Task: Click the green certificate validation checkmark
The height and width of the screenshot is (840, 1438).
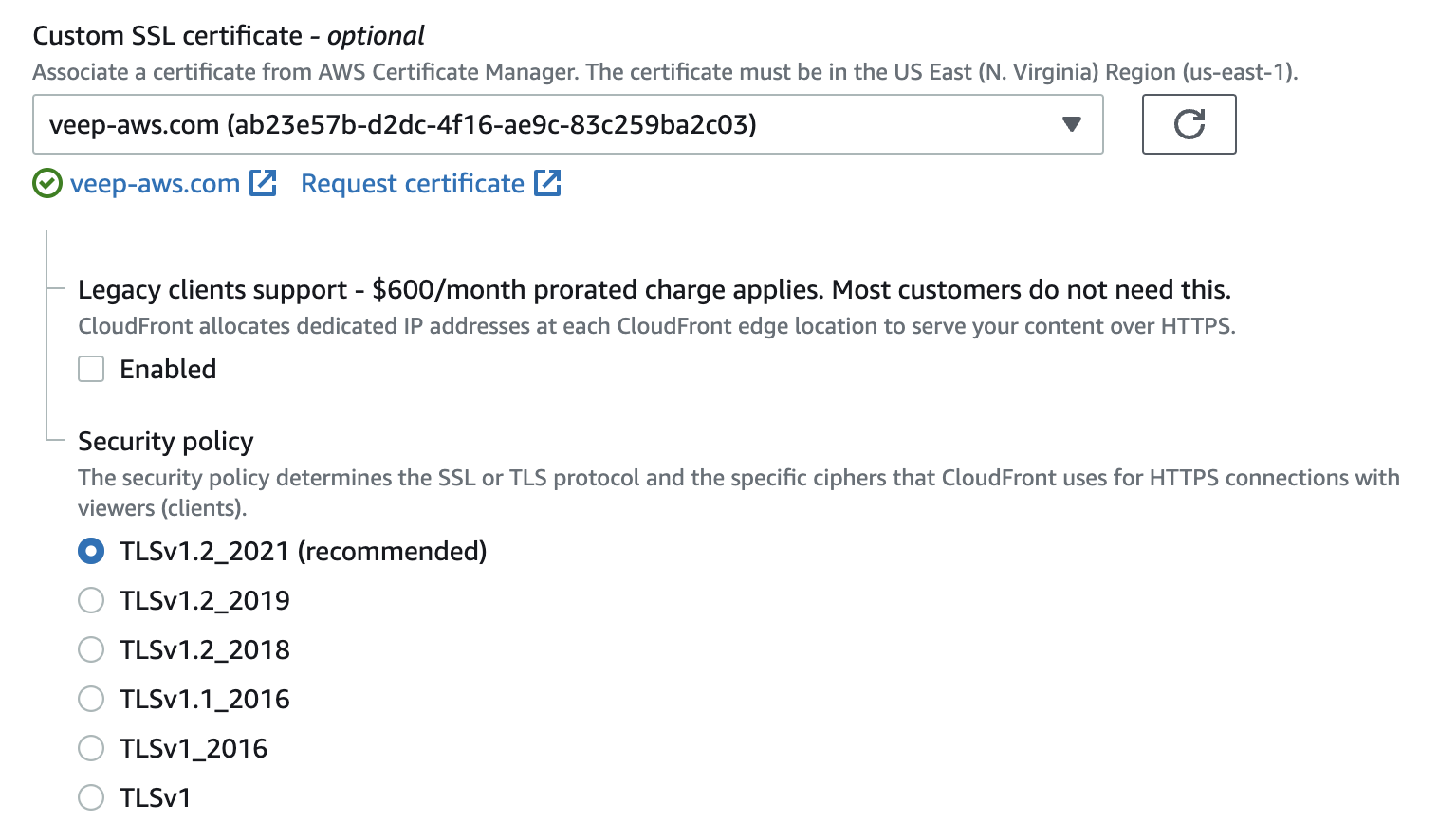Action: [x=45, y=183]
